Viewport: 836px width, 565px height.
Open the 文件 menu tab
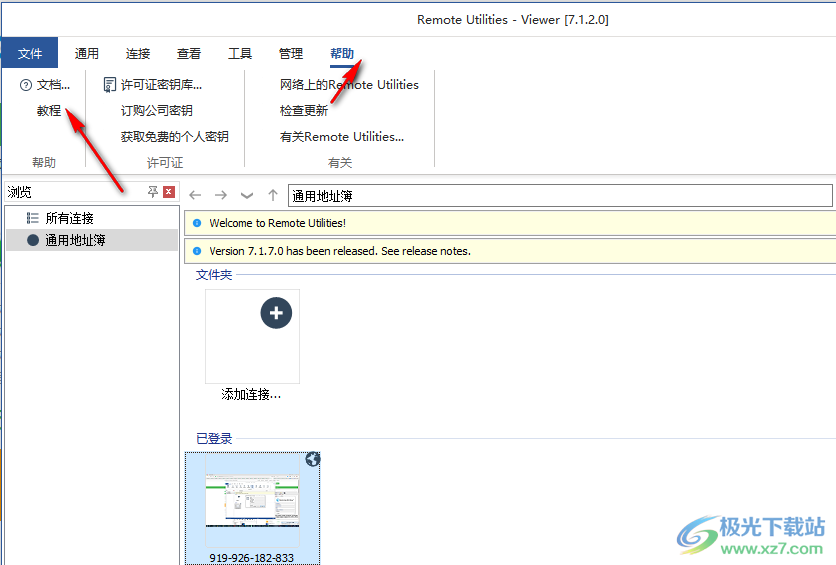pyautogui.click(x=30, y=53)
